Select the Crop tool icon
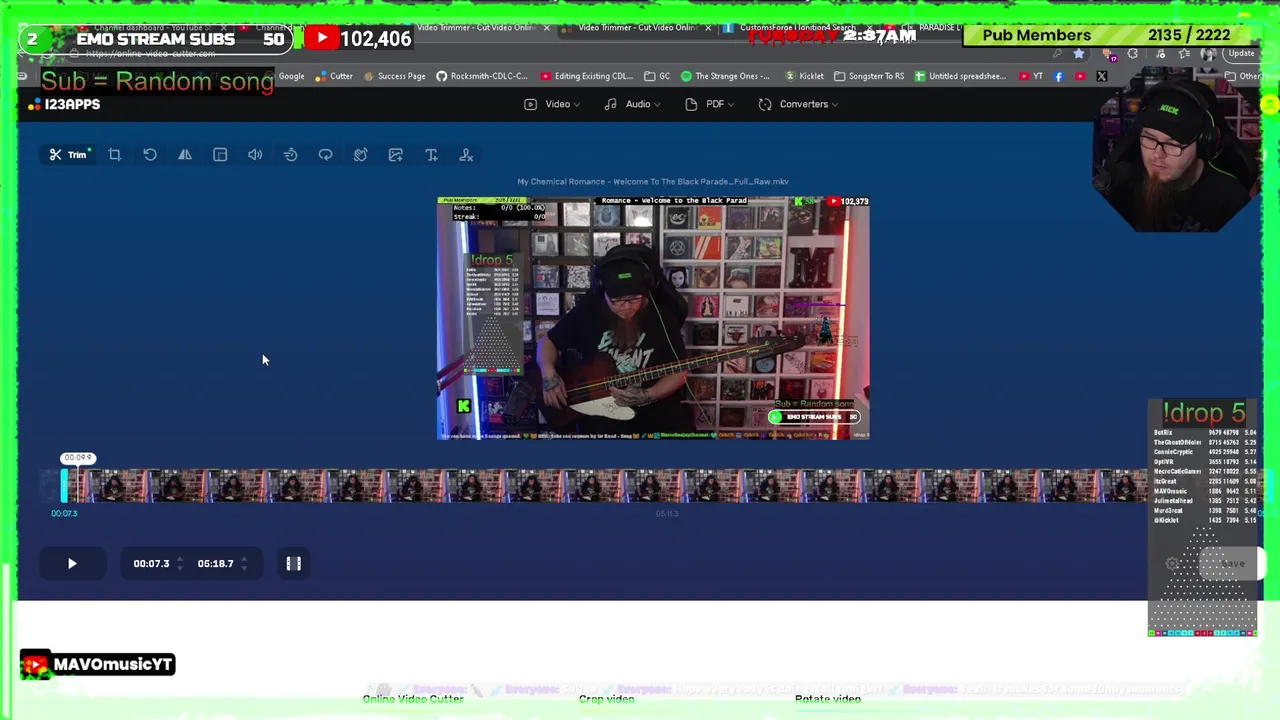Screen dimensions: 1280x720 [x=115, y=155]
